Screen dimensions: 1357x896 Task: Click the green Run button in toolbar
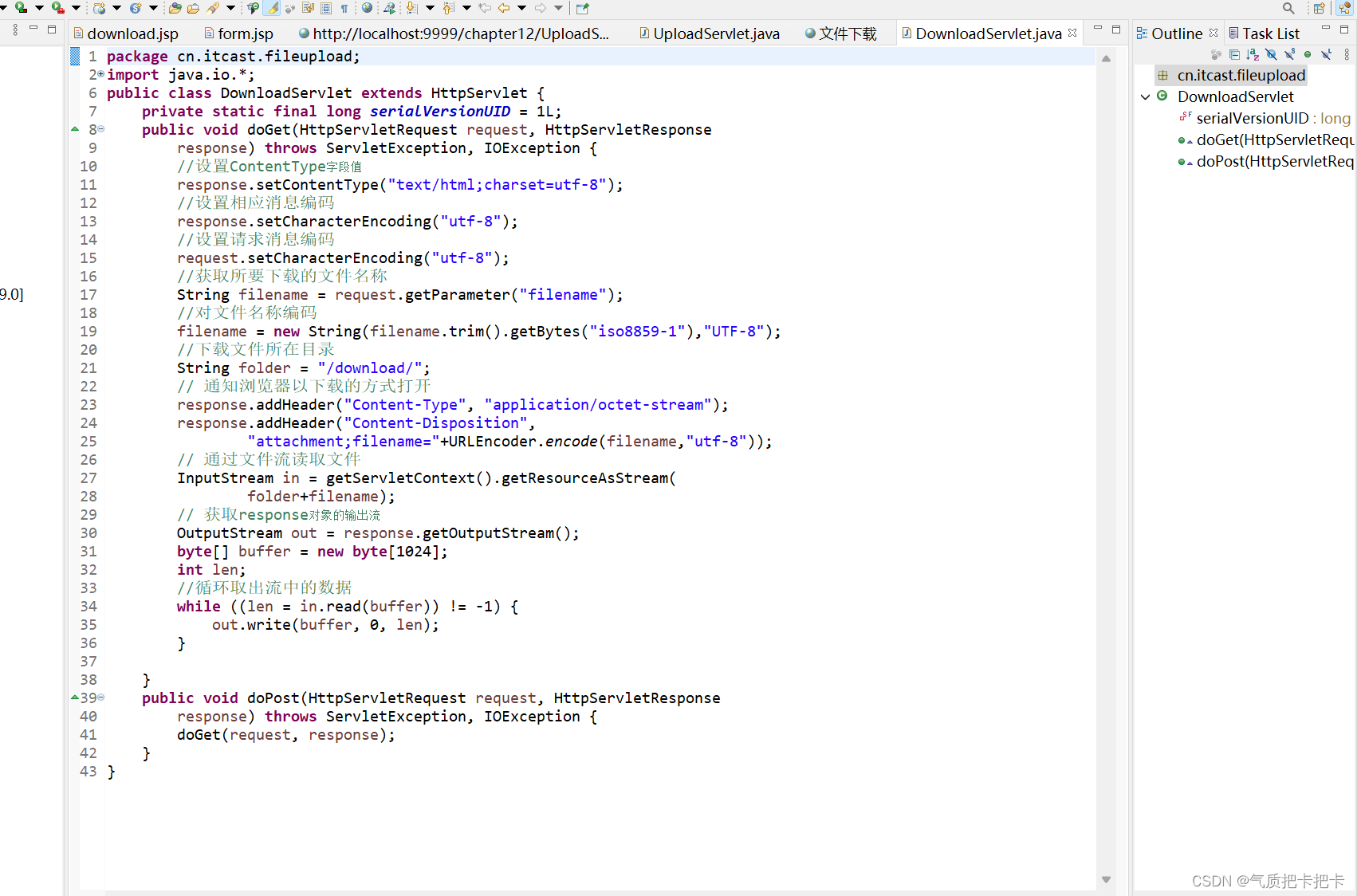(21, 7)
